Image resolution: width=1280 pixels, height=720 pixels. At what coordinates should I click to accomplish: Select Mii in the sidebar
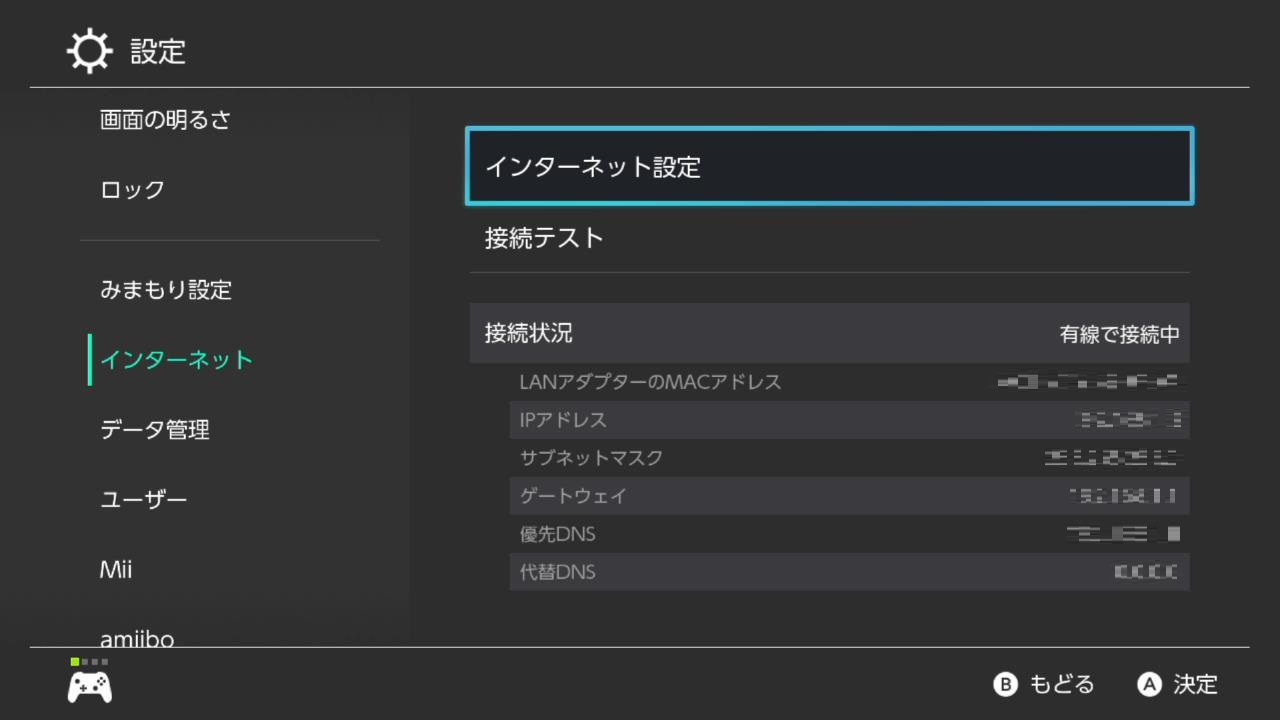pyautogui.click(x=116, y=570)
